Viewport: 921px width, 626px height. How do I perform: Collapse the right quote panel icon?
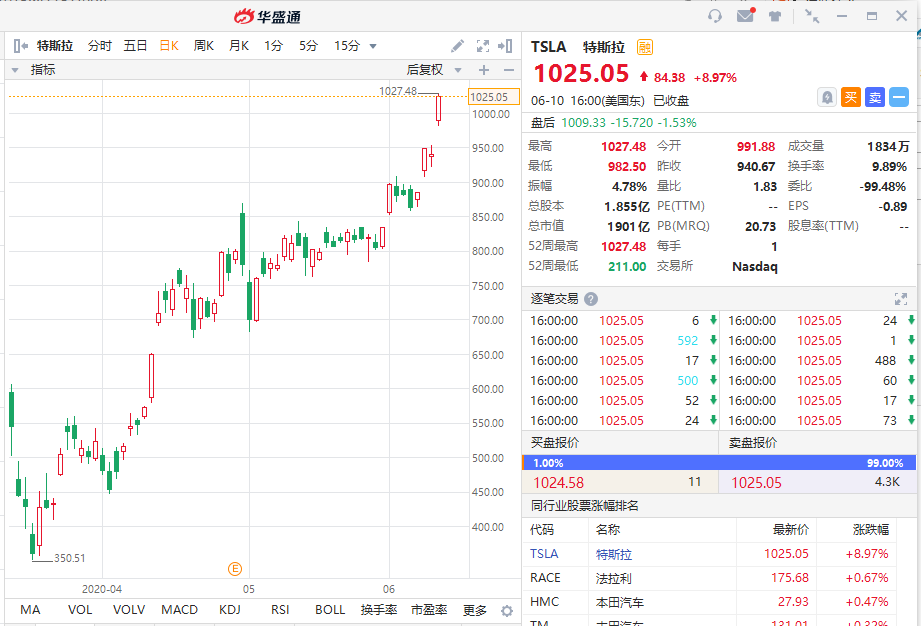[x=505, y=46]
